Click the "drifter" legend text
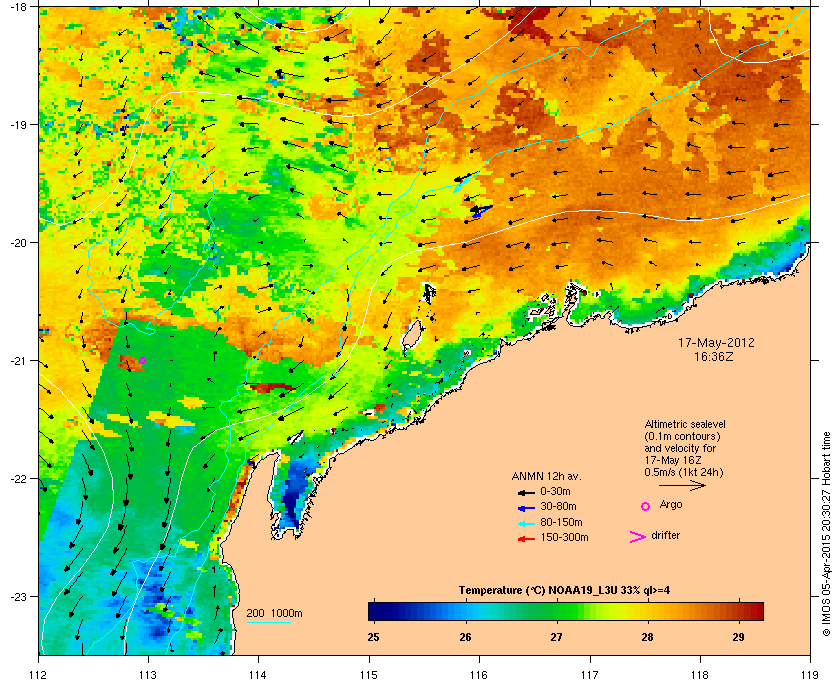This screenshot has width=840, height=680. coord(665,535)
